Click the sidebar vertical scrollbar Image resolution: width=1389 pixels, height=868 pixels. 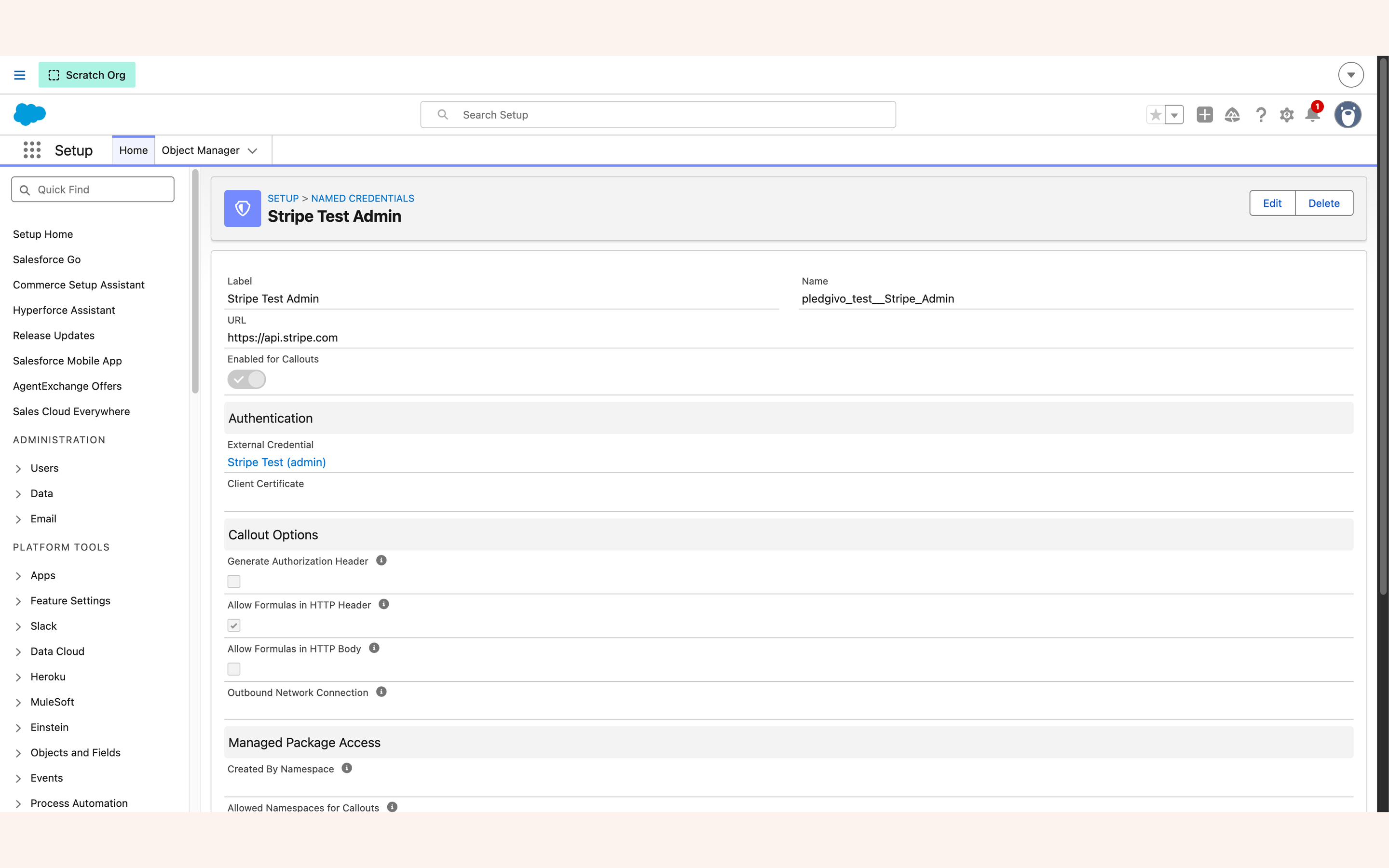pos(195,281)
